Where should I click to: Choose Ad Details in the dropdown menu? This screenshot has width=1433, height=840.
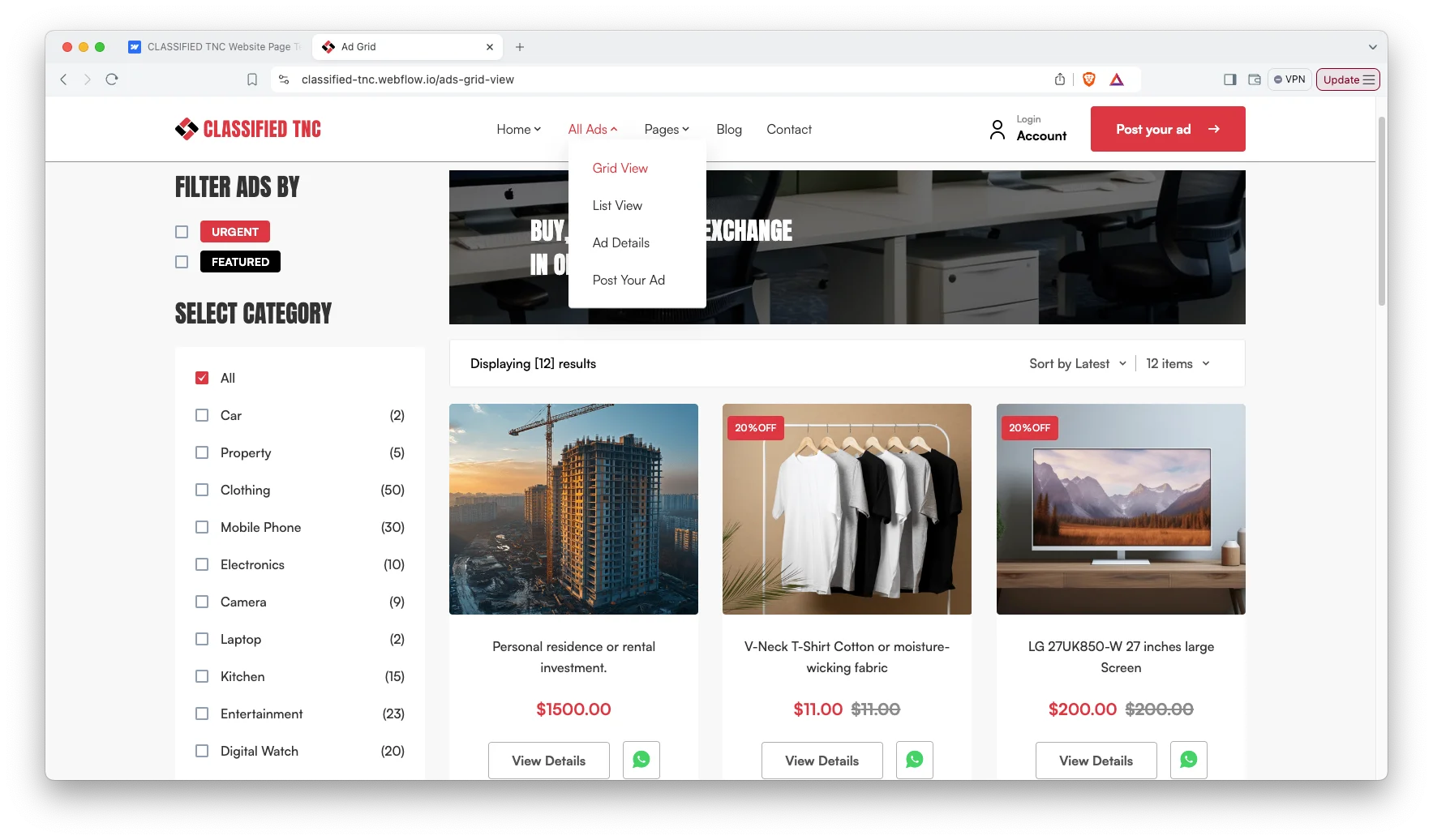(620, 243)
